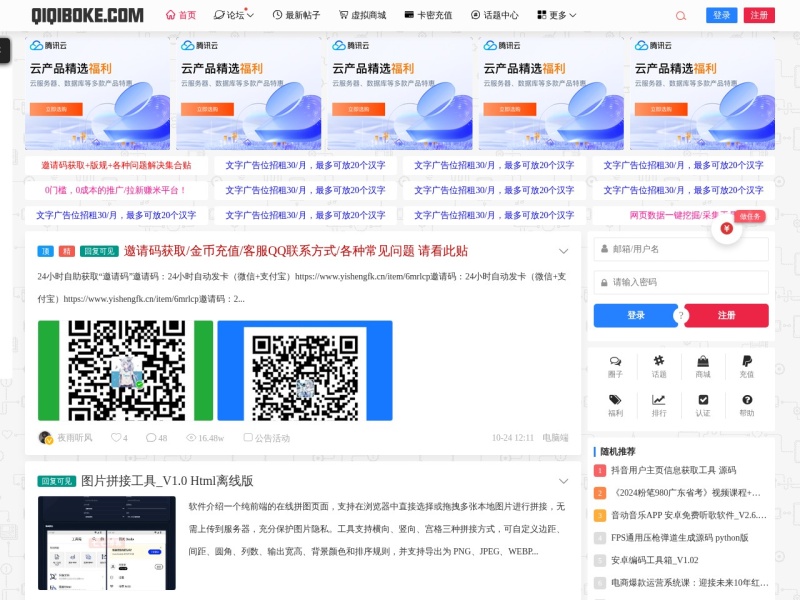Click the 顶 pinned tag badge
Viewport: 800px width, 600px height.
45,251
